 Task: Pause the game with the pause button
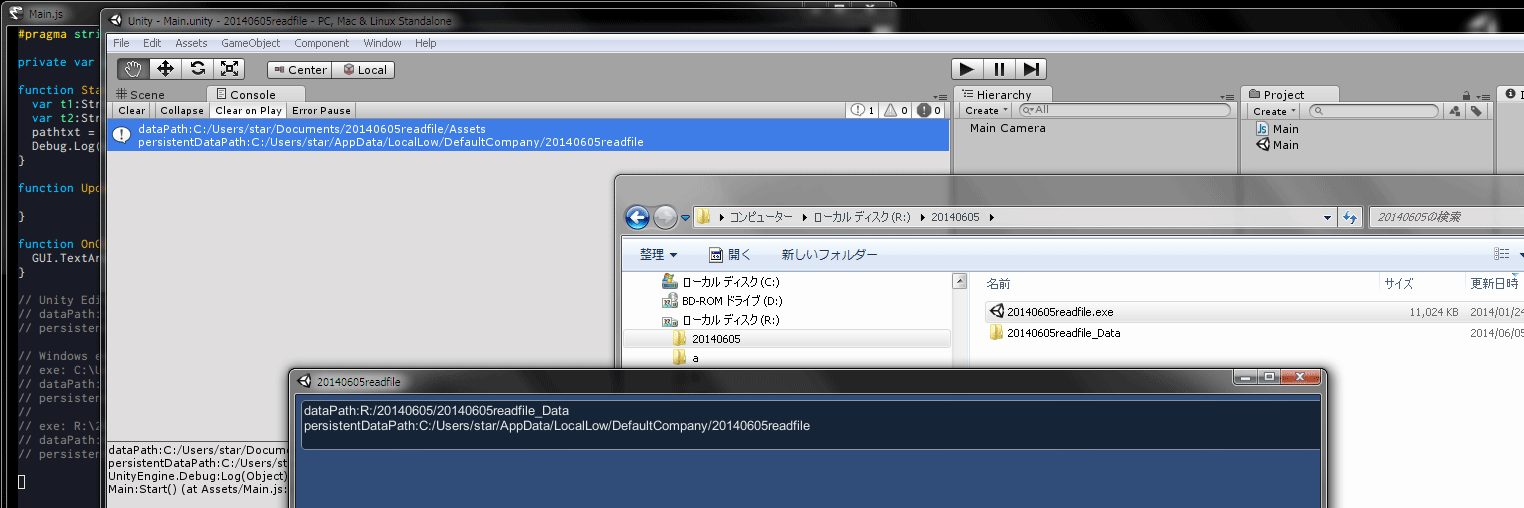[999, 69]
